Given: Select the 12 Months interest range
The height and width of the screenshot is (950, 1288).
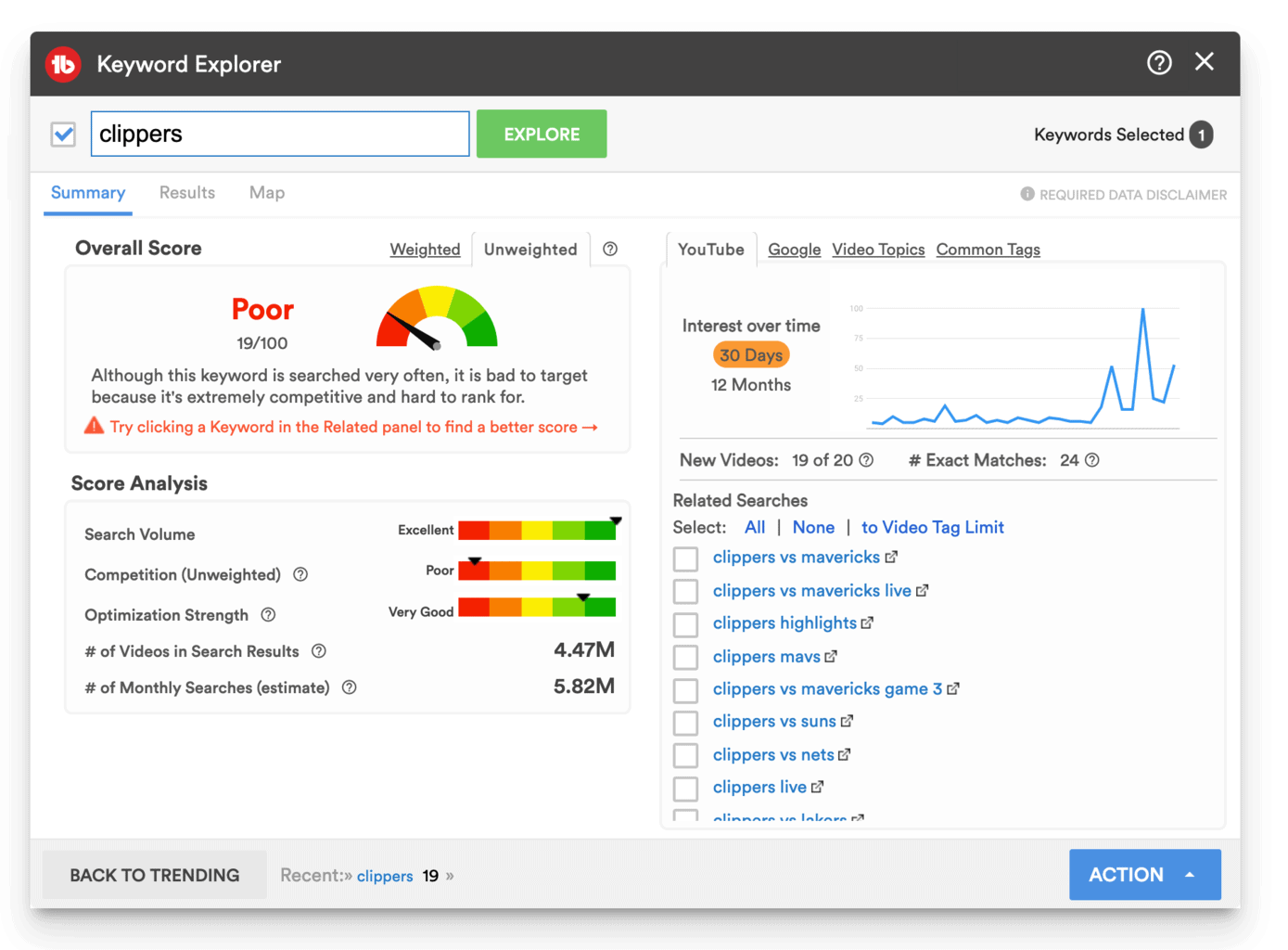Looking at the screenshot, I should (x=751, y=385).
